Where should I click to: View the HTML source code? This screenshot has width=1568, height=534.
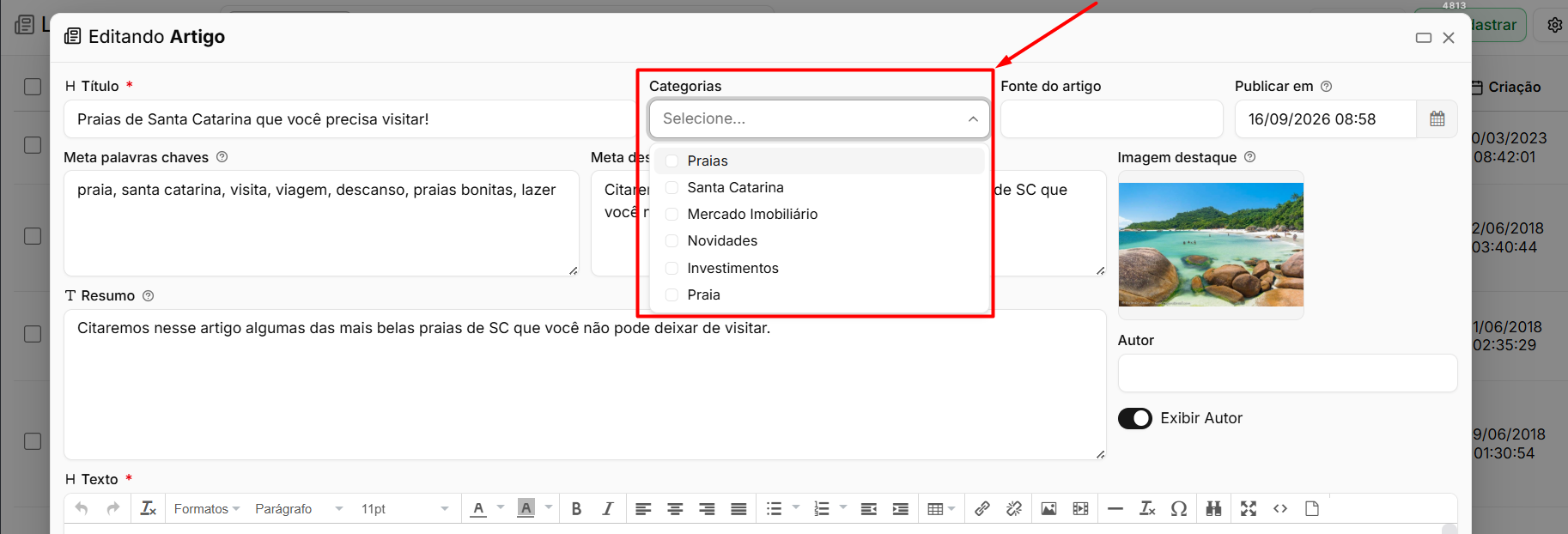pos(1280,509)
